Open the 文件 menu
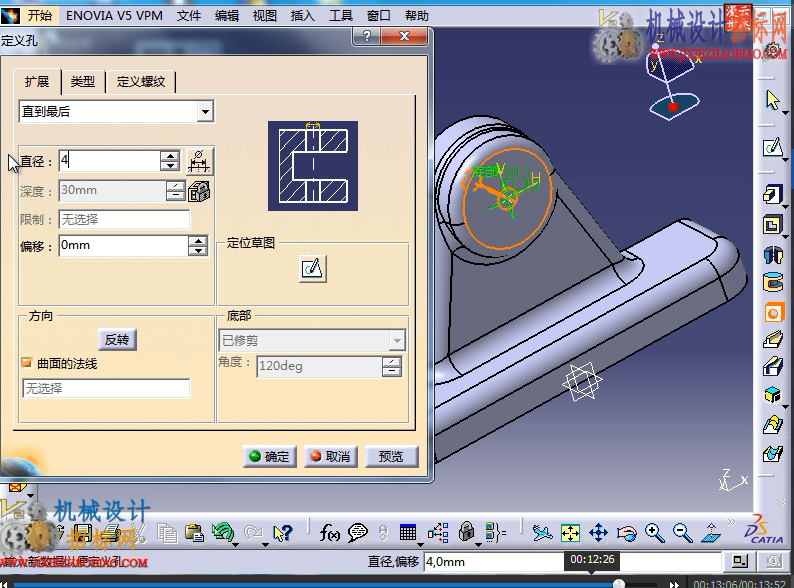 (x=189, y=16)
